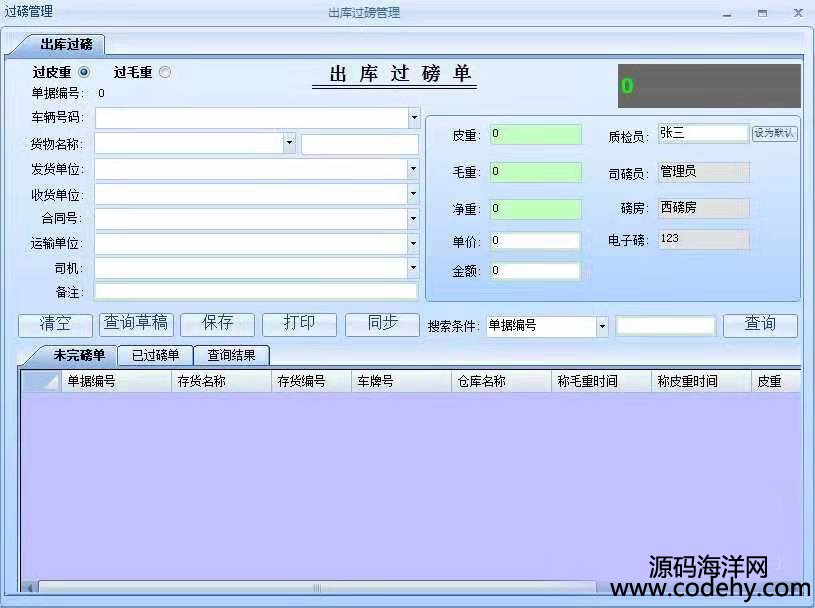This screenshot has height=608, width=815.
Task: Click the 备注 input field
Action: 256,292
